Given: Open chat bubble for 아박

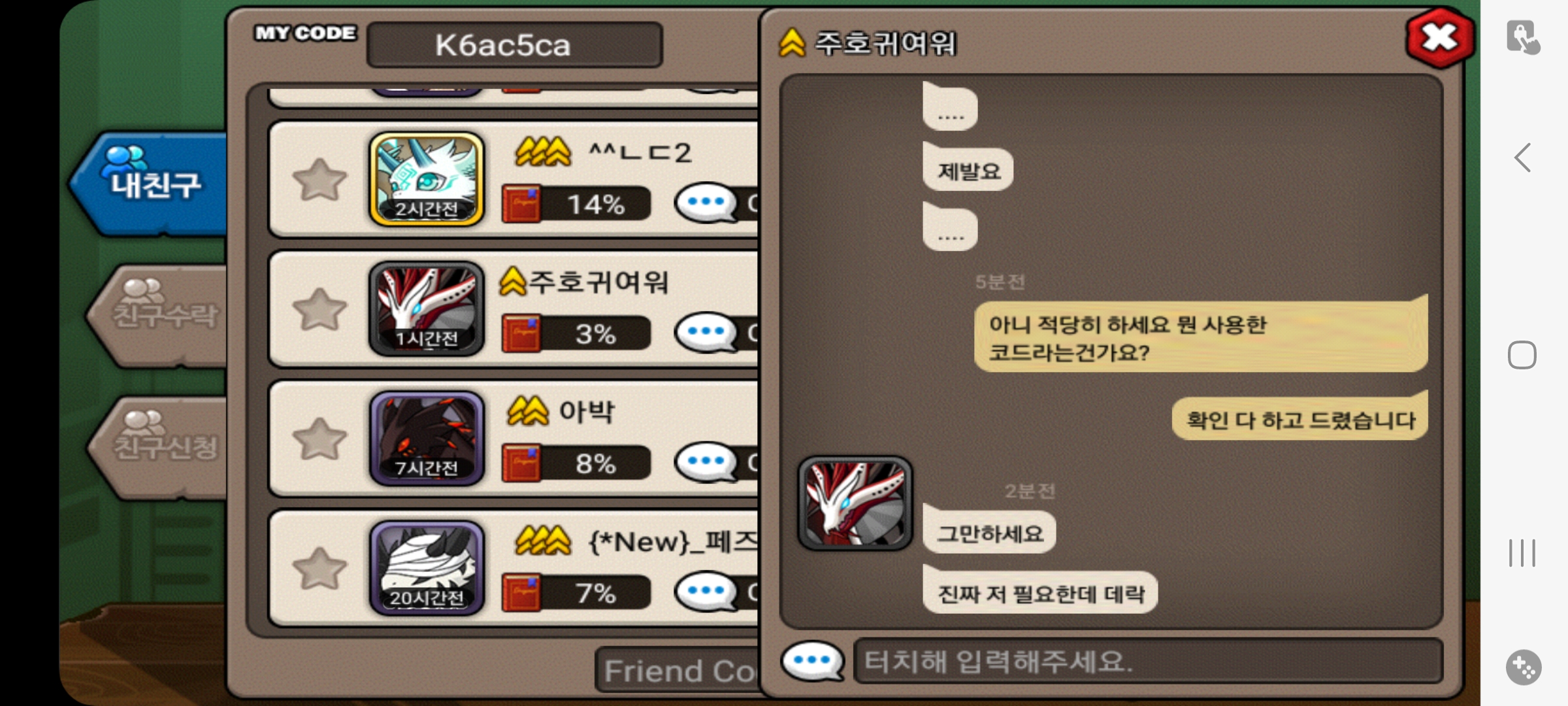Looking at the screenshot, I should [706, 462].
